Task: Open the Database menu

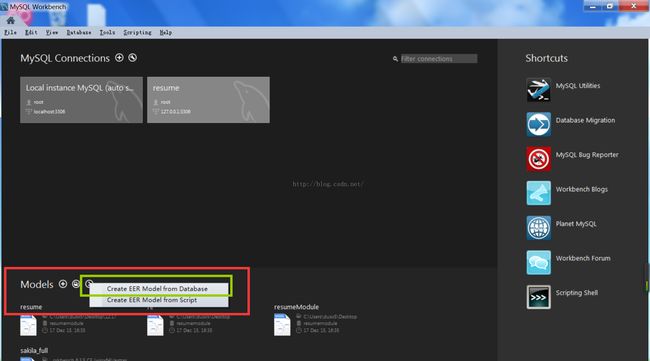Action: (79, 32)
